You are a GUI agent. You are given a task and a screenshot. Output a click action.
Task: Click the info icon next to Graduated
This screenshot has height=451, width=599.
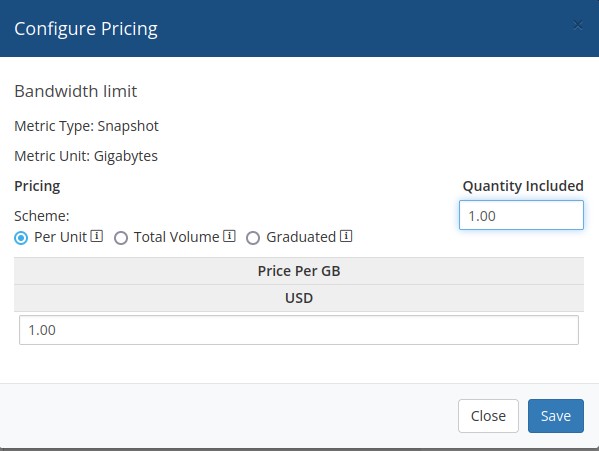point(346,236)
